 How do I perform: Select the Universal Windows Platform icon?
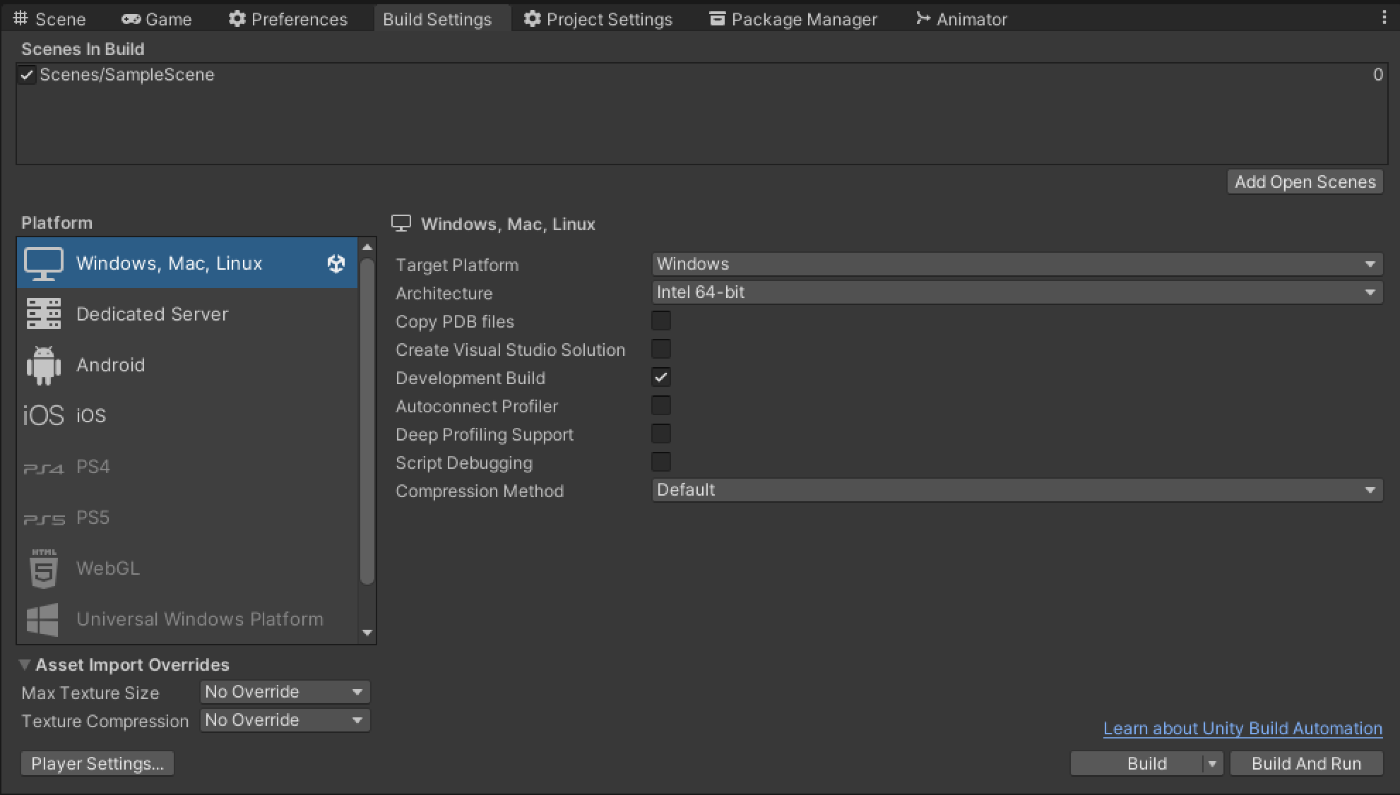(43, 619)
